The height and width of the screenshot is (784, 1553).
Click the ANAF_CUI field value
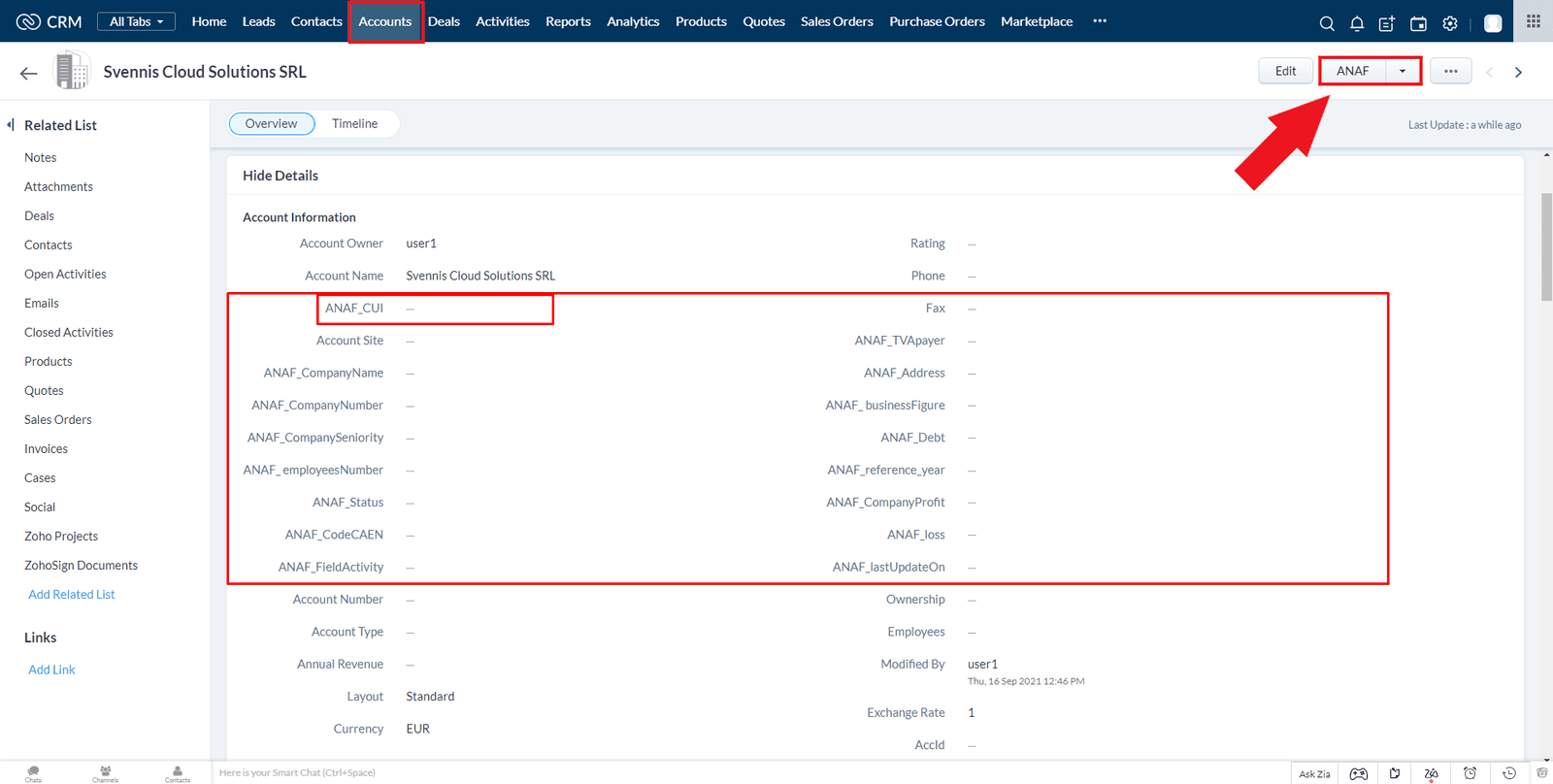point(411,309)
